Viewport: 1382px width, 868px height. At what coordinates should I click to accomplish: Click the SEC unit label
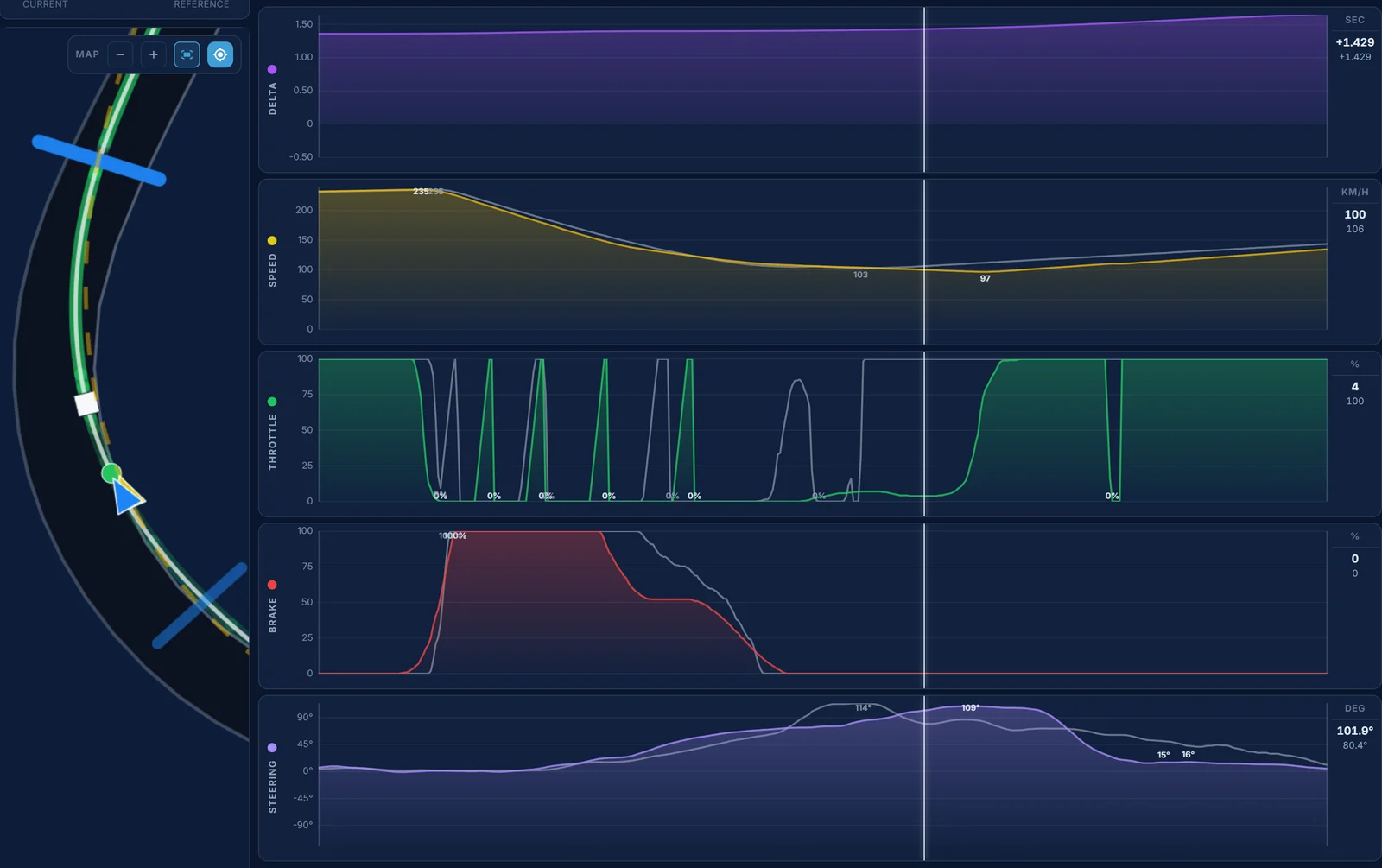1354,20
